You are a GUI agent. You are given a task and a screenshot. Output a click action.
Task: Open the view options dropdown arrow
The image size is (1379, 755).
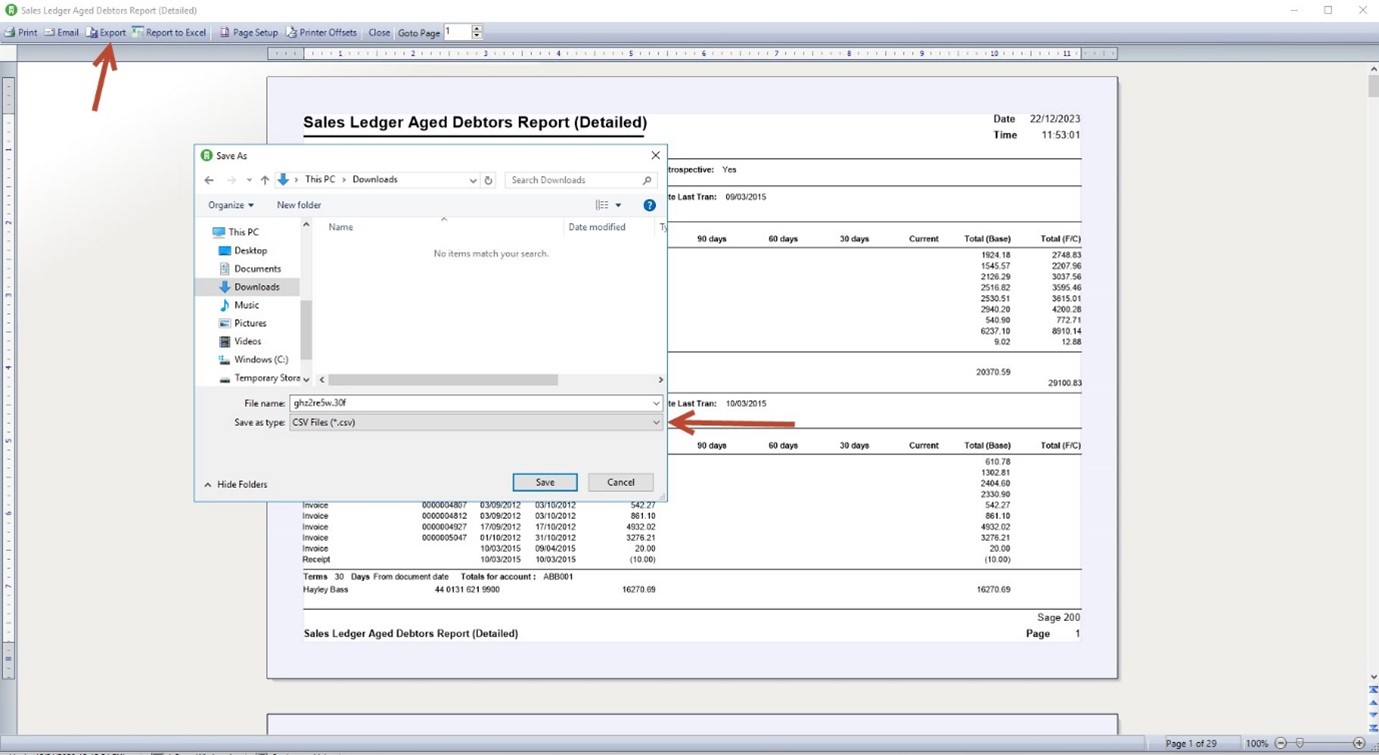pos(618,205)
